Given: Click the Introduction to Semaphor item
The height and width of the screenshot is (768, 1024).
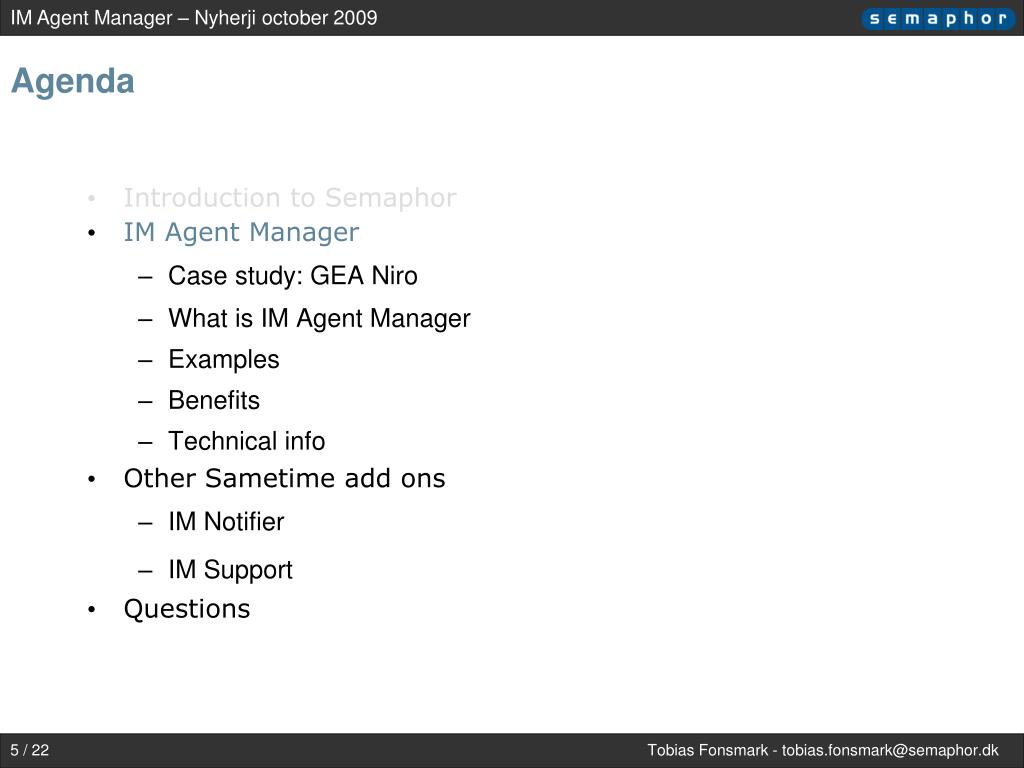Looking at the screenshot, I should click(290, 198).
